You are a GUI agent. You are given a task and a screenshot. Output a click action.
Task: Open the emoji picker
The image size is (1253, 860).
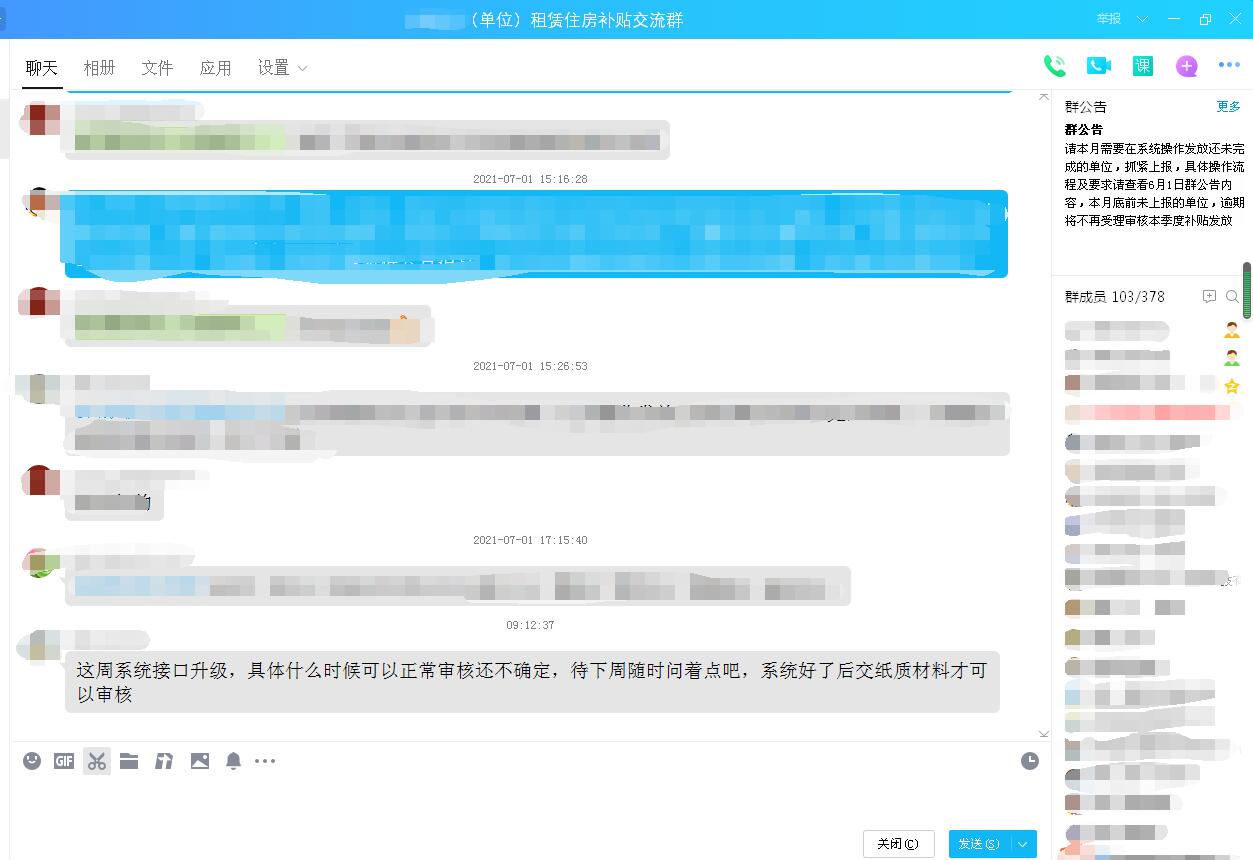32,761
